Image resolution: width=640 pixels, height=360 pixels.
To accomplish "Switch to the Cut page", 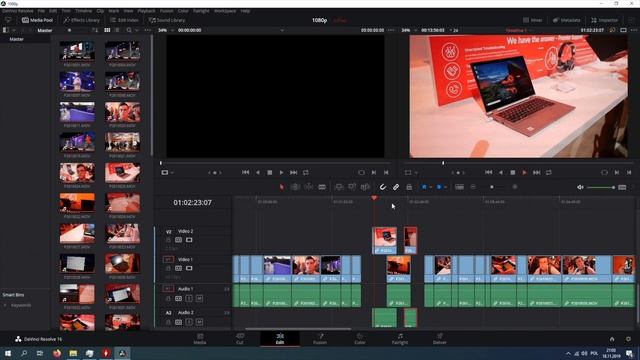I will click(240, 339).
